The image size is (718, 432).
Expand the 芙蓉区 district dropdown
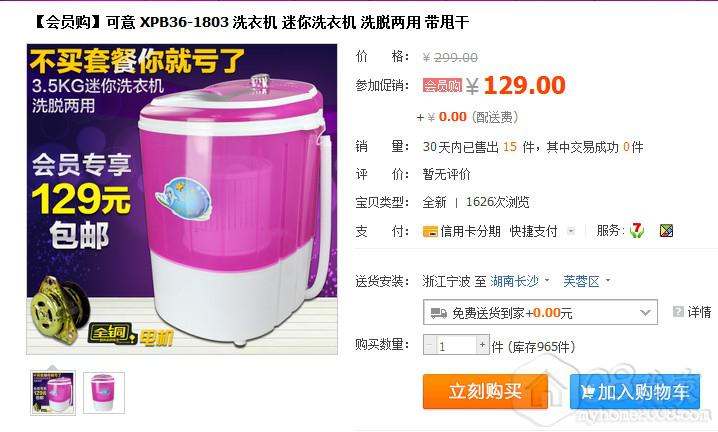point(608,280)
